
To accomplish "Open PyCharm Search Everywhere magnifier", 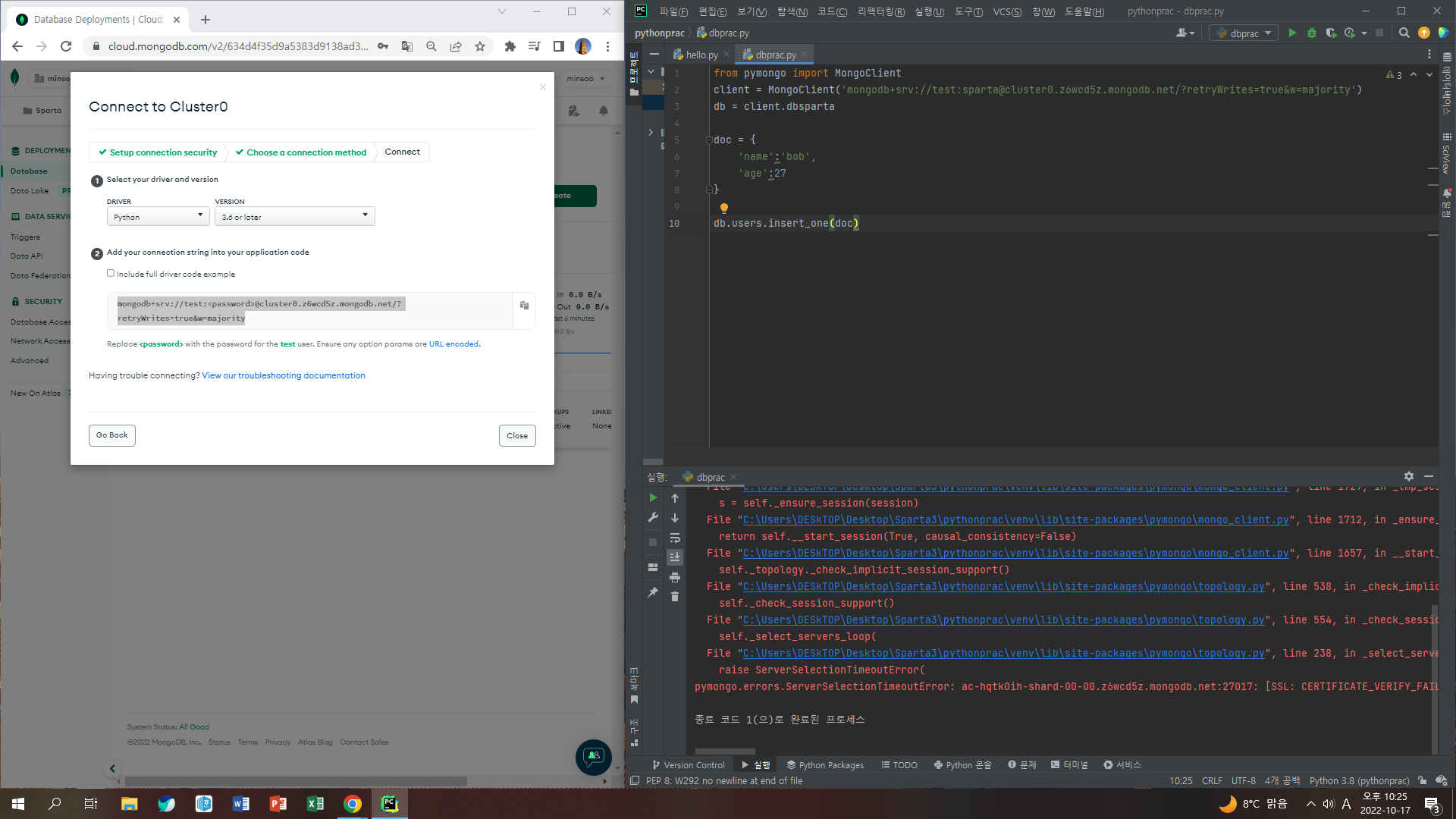I will point(1404,33).
